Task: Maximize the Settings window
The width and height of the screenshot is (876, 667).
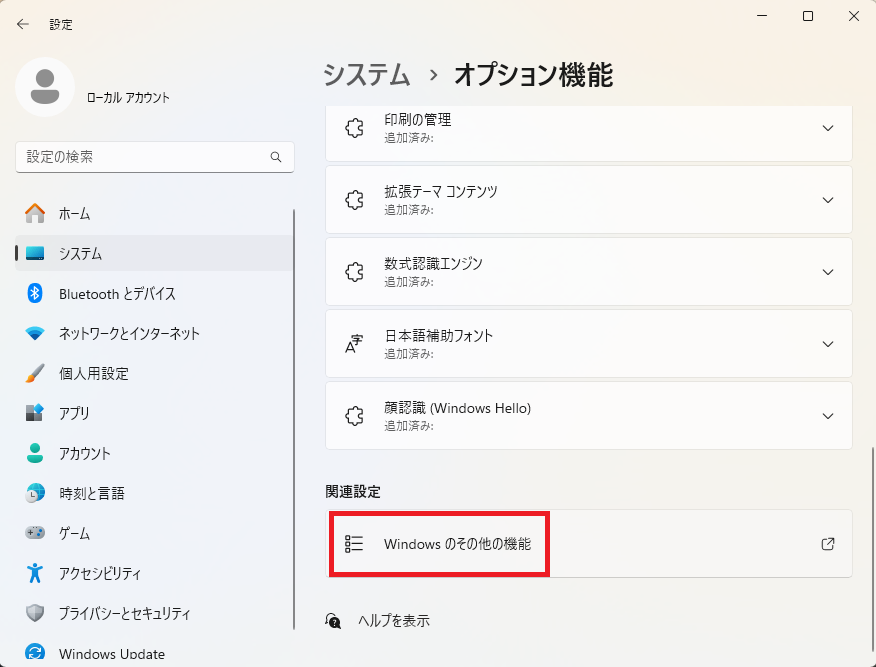Action: tap(808, 16)
